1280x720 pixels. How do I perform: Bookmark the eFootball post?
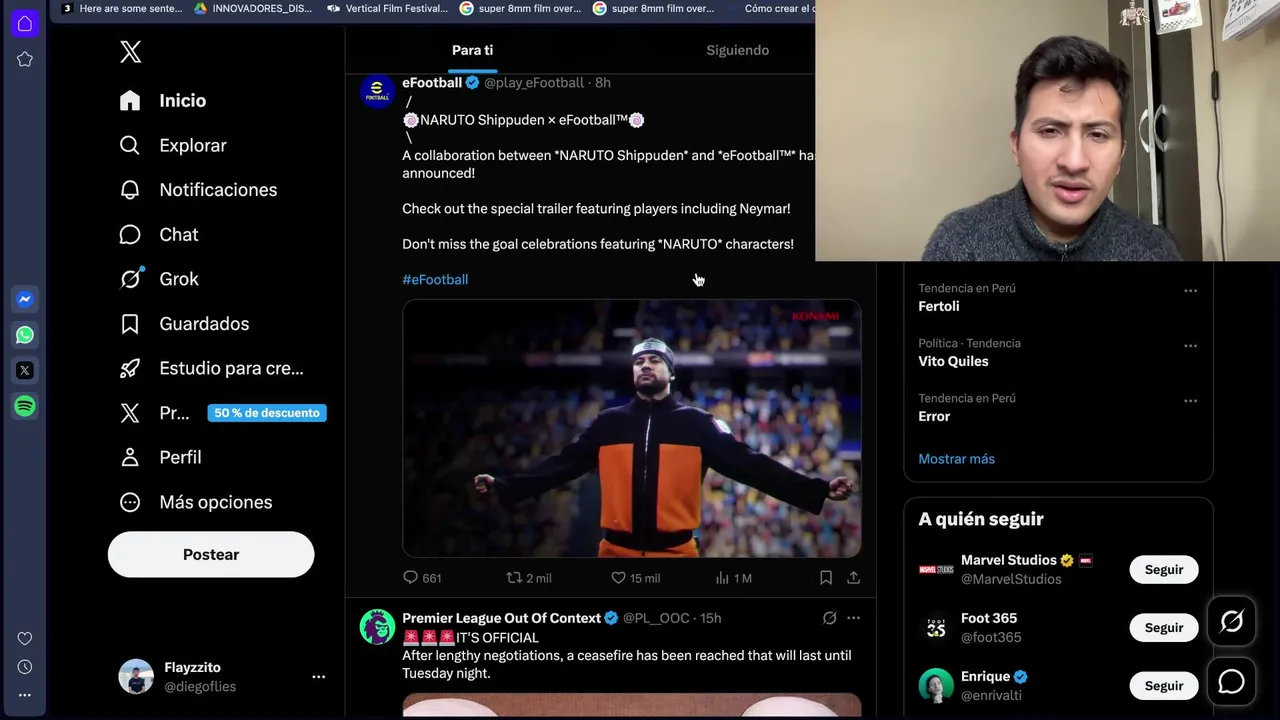(x=826, y=578)
